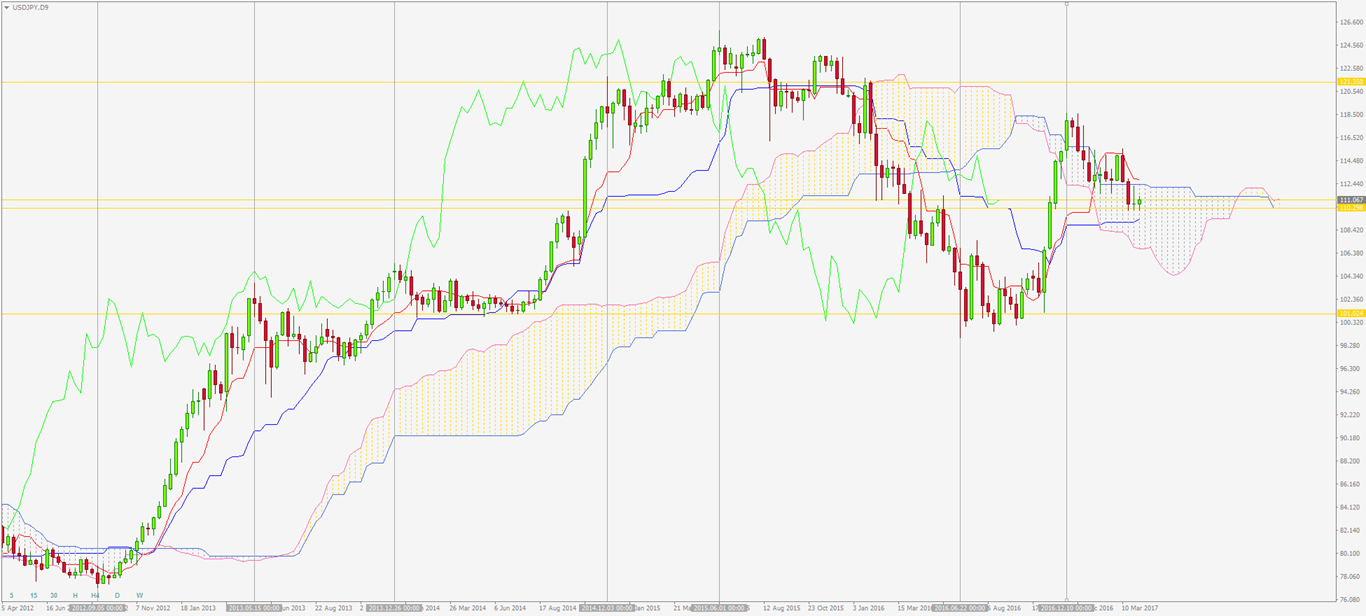Click the 2013.05.15 vertical line date label
Screen dimensions: 1366x616
[254, 608]
